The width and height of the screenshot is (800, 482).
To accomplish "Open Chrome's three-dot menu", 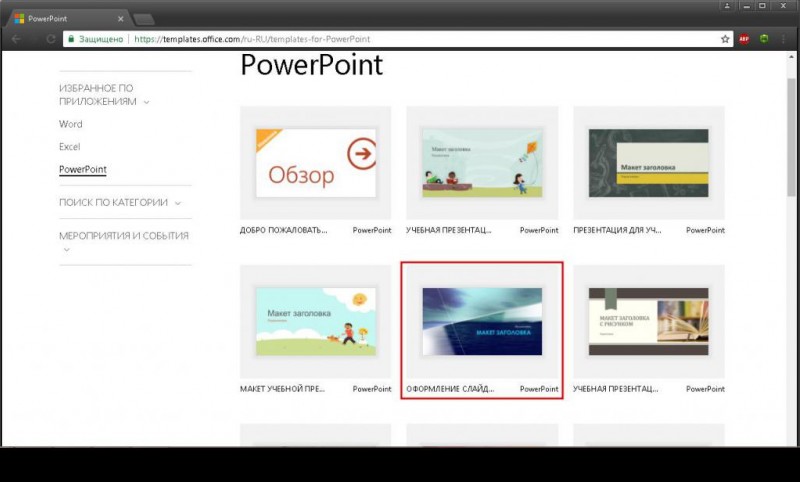I will 783,39.
